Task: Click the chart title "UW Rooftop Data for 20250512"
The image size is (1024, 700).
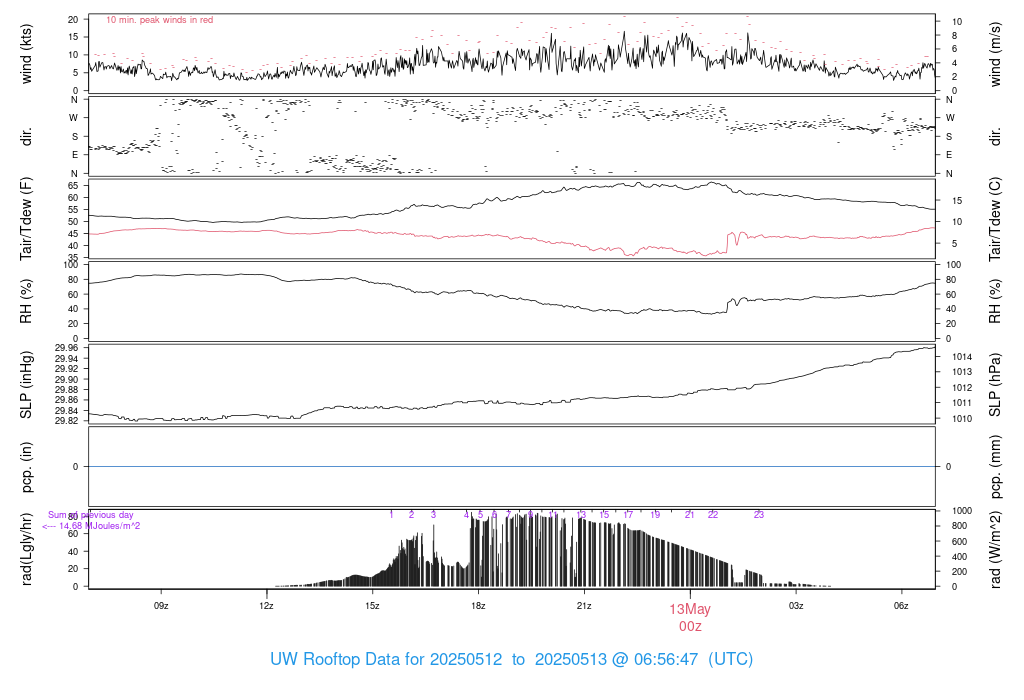Action: tap(386, 659)
